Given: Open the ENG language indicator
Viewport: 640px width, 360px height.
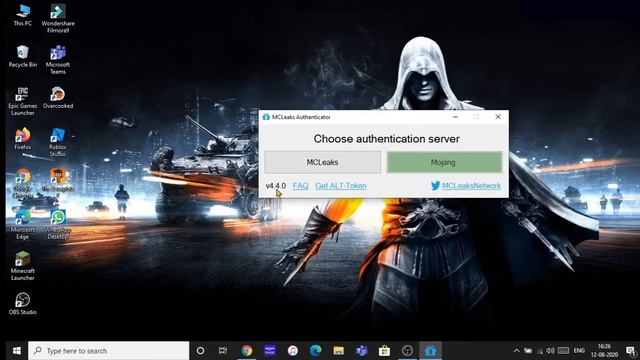Looking at the screenshot, I should click(579, 351).
